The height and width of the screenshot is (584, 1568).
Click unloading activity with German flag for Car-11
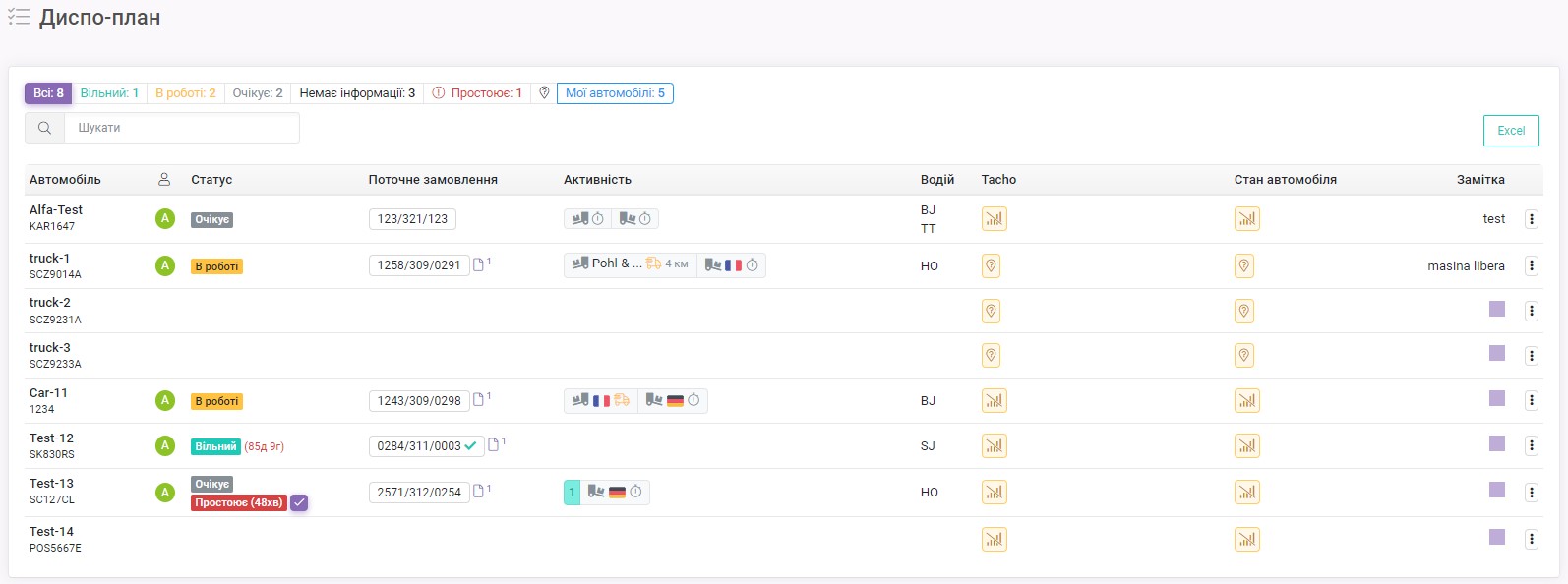673,400
